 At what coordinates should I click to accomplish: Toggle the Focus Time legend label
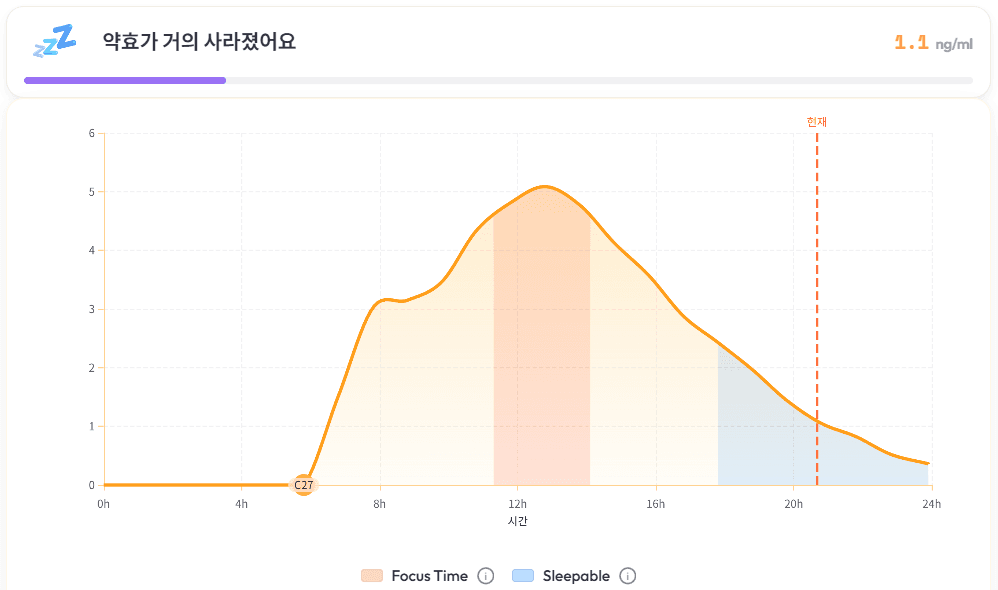[x=429, y=576]
